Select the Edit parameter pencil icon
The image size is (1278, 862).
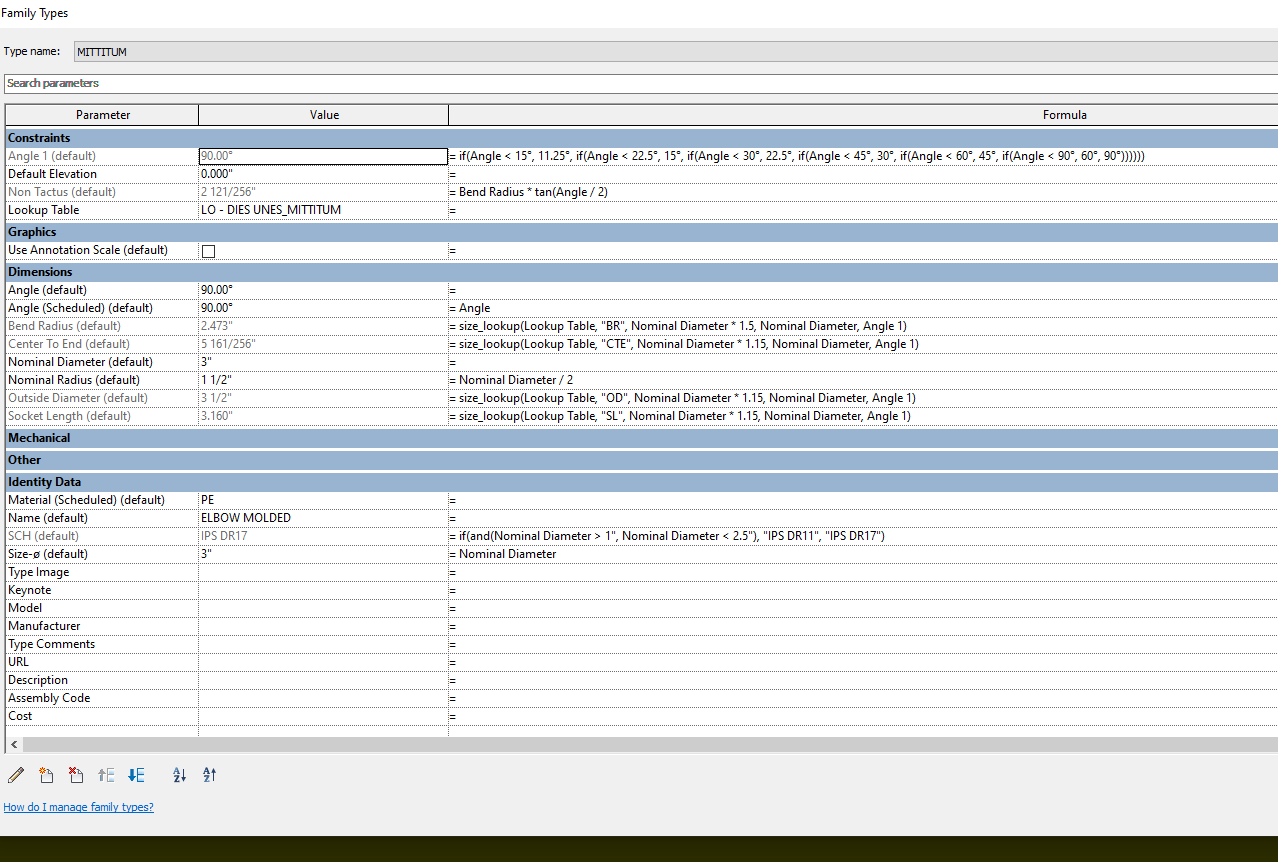[x=17, y=775]
